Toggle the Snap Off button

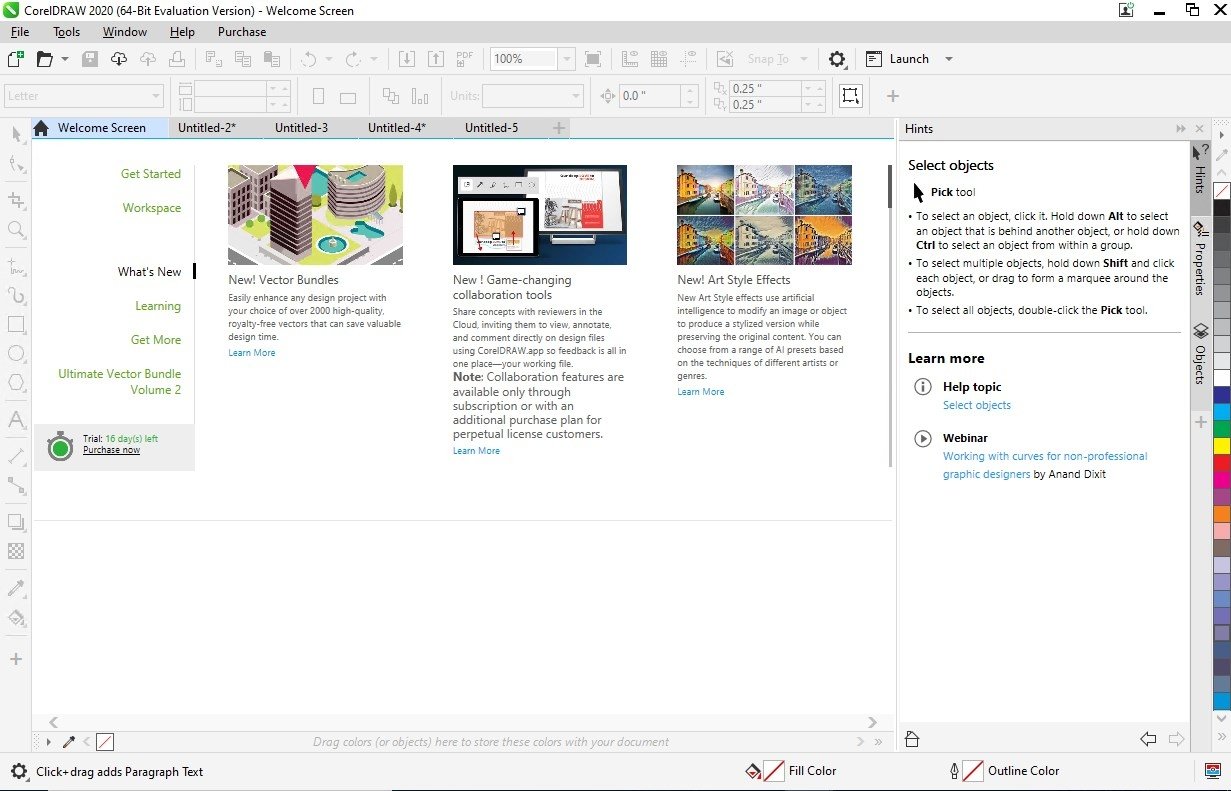point(725,59)
